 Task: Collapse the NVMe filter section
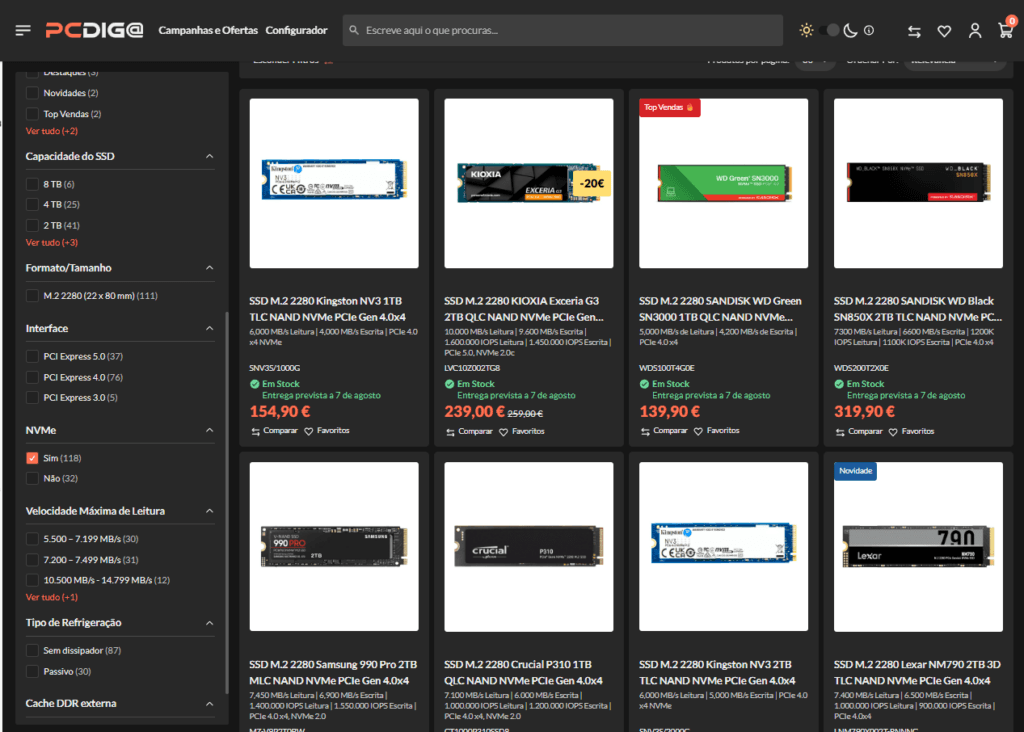(x=209, y=430)
